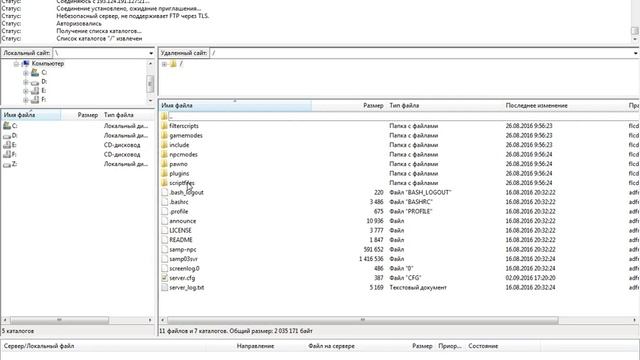This screenshot has width=640, height=360.
Task: Click the D: drive icon in local file list
Action: tap(7, 136)
